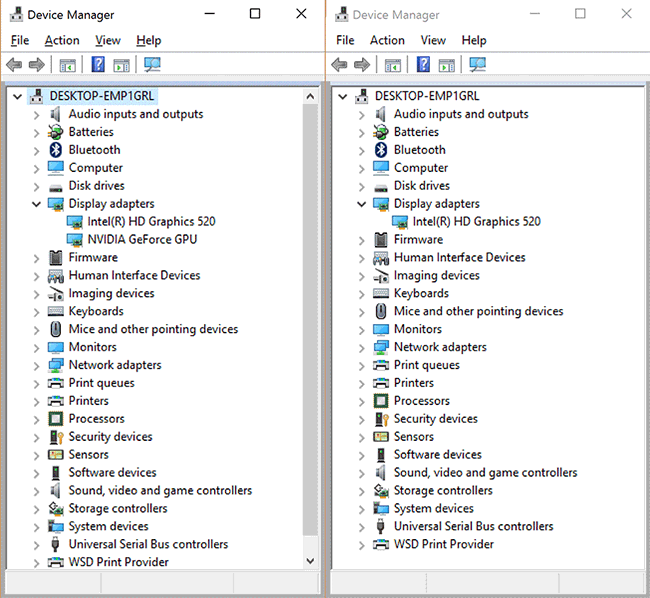Click Show/Hide console tree icon, left window
The height and width of the screenshot is (598, 650).
click(67, 65)
